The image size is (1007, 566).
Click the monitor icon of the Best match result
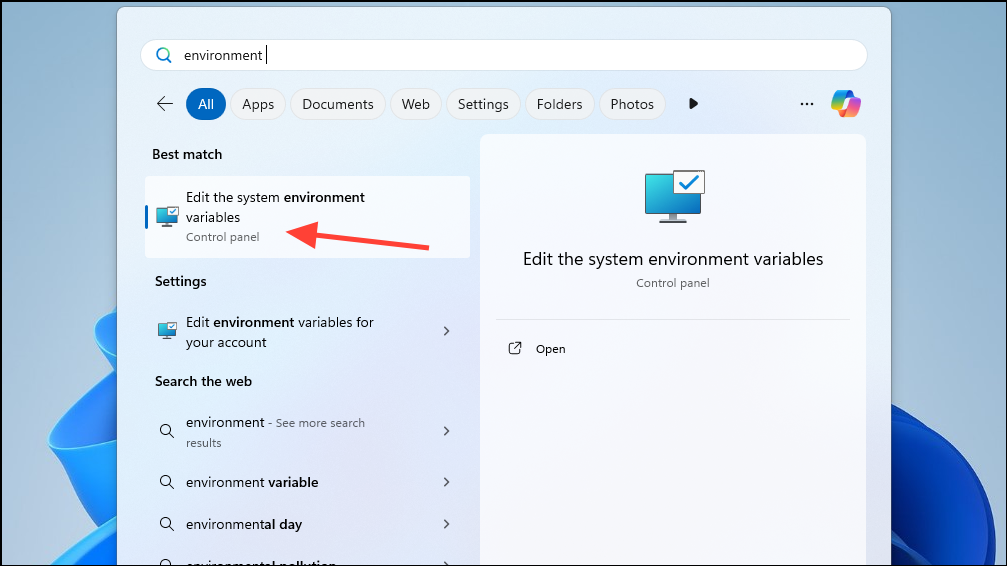click(x=167, y=217)
